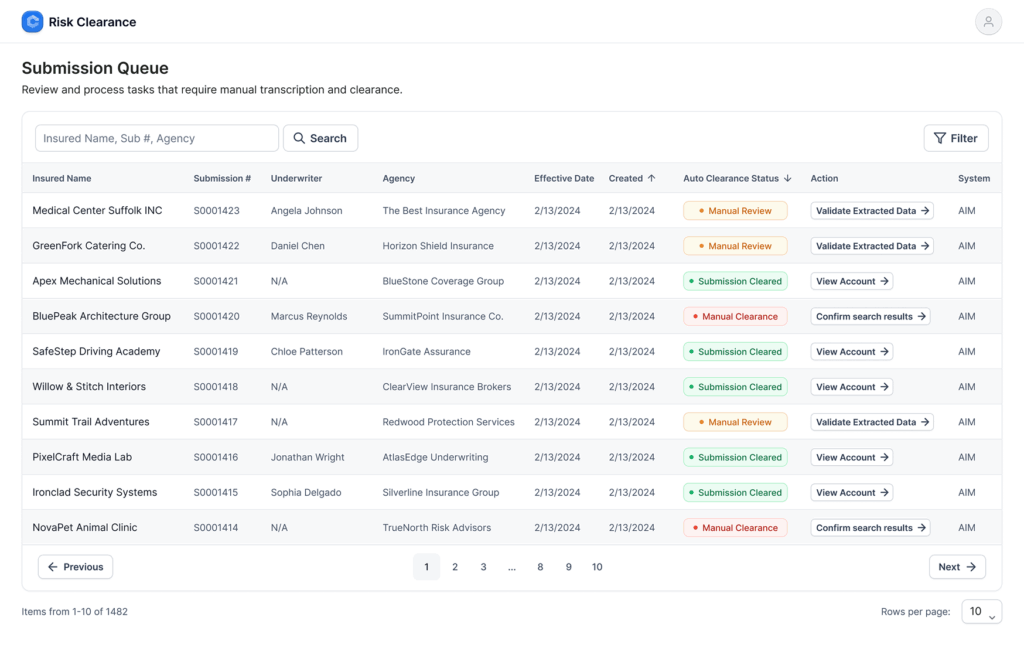The image size is (1024, 665).
Task: Jump to page 10
Action: tap(597, 567)
